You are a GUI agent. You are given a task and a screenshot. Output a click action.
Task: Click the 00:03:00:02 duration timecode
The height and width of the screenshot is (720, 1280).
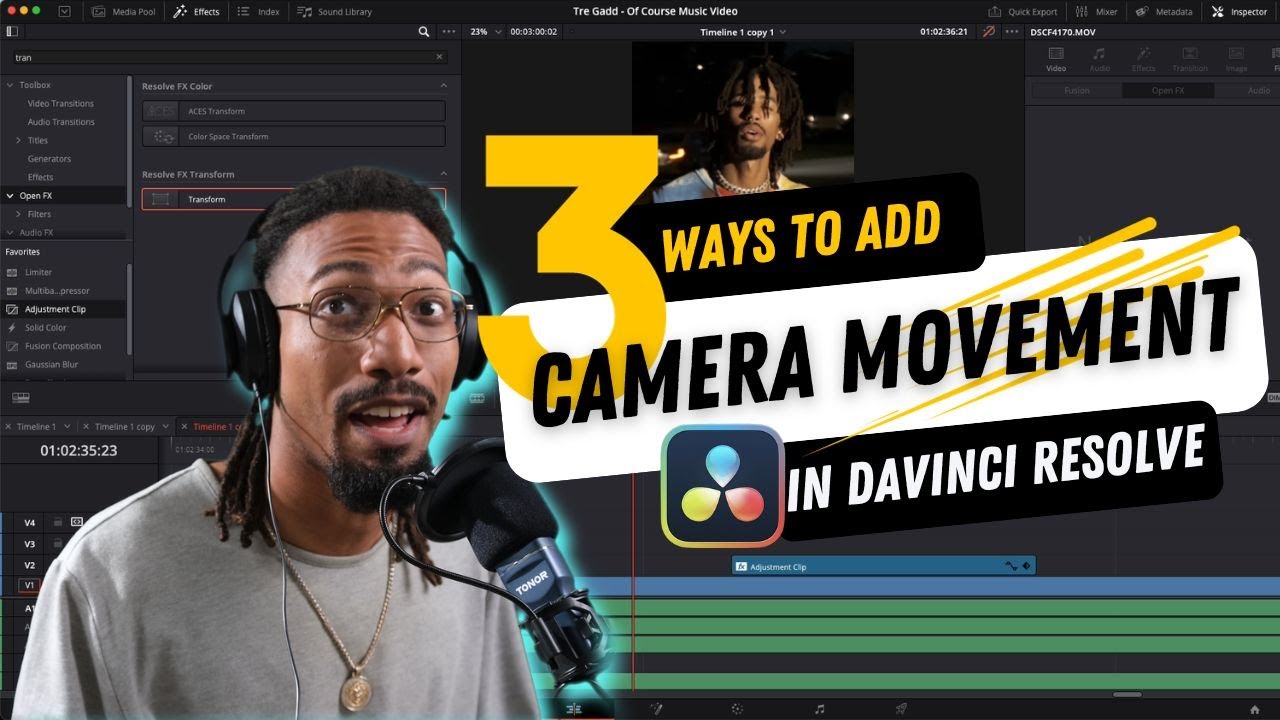pos(533,32)
